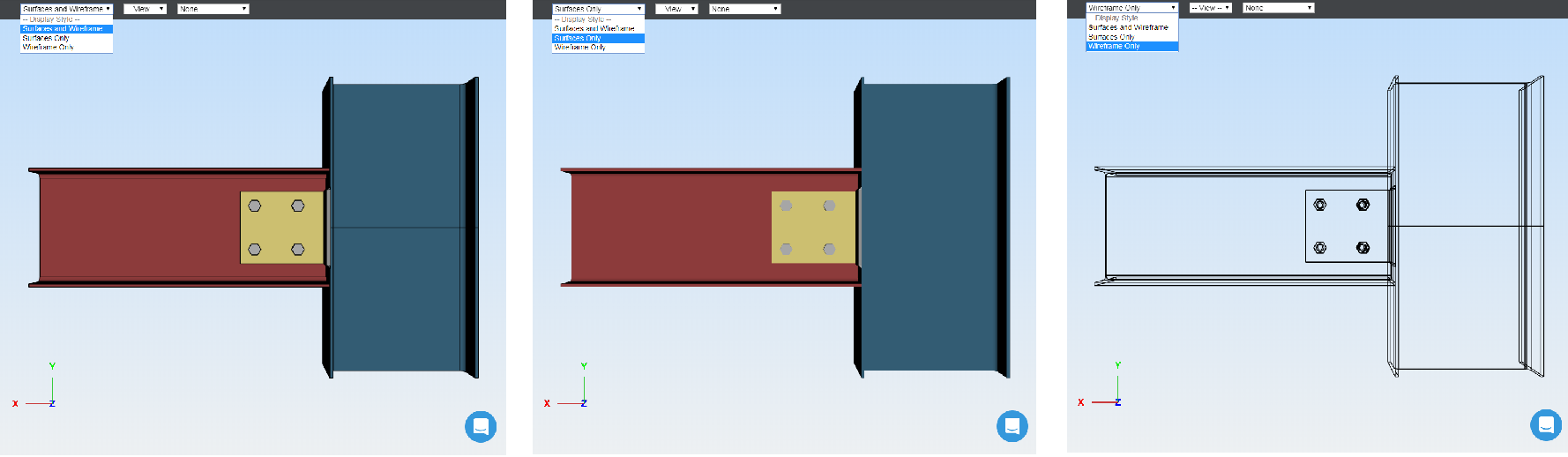The image size is (1568, 457).
Task: Open '-- View --' dropdown in right panel
Action: point(1210,8)
